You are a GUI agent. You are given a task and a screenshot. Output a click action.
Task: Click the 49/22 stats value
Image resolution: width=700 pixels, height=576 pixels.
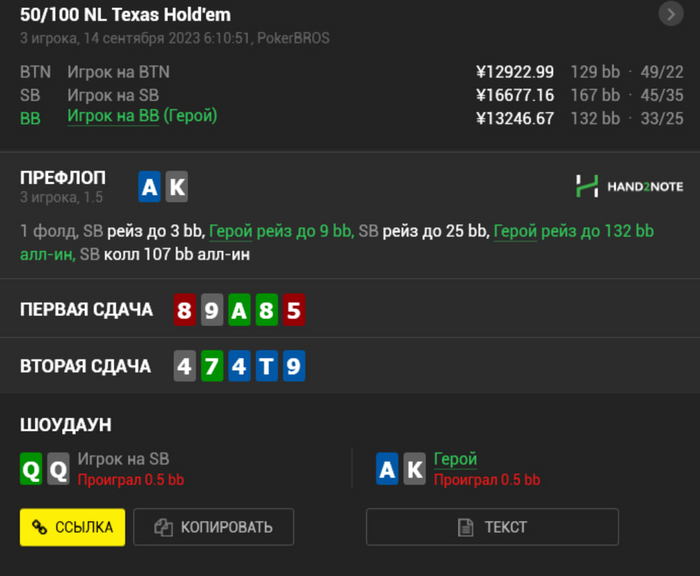pyautogui.click(x=662, y=72)
